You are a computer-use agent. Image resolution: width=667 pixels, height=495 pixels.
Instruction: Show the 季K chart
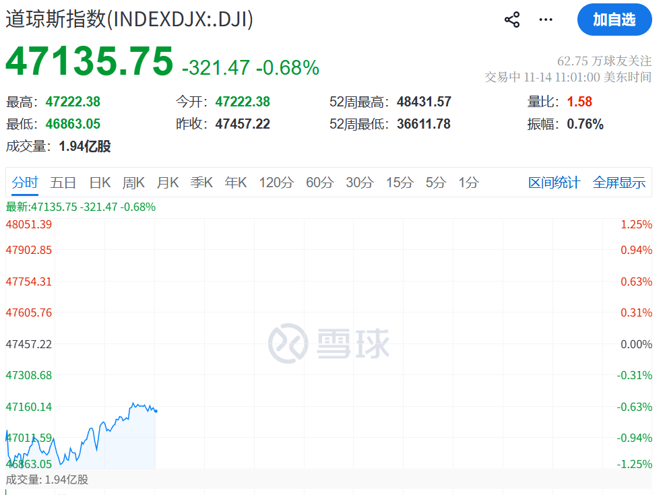click(x=202, y=182)
